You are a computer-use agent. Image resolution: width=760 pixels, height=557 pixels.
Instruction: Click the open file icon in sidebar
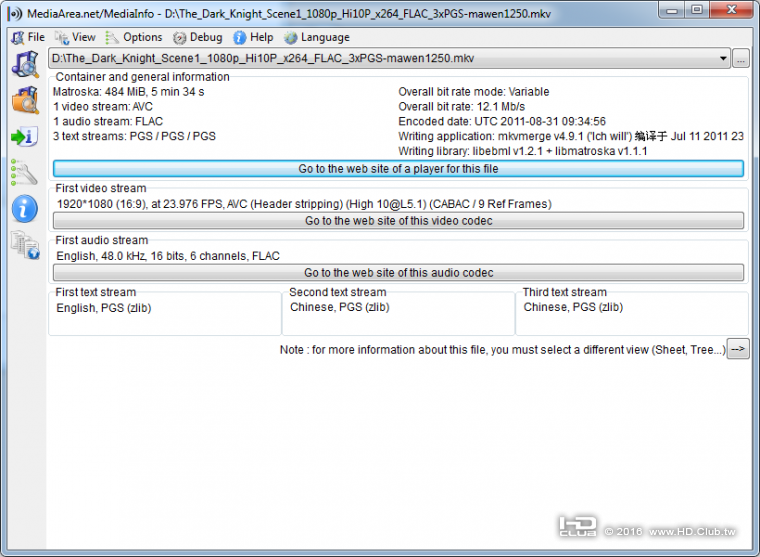point(25,64)
